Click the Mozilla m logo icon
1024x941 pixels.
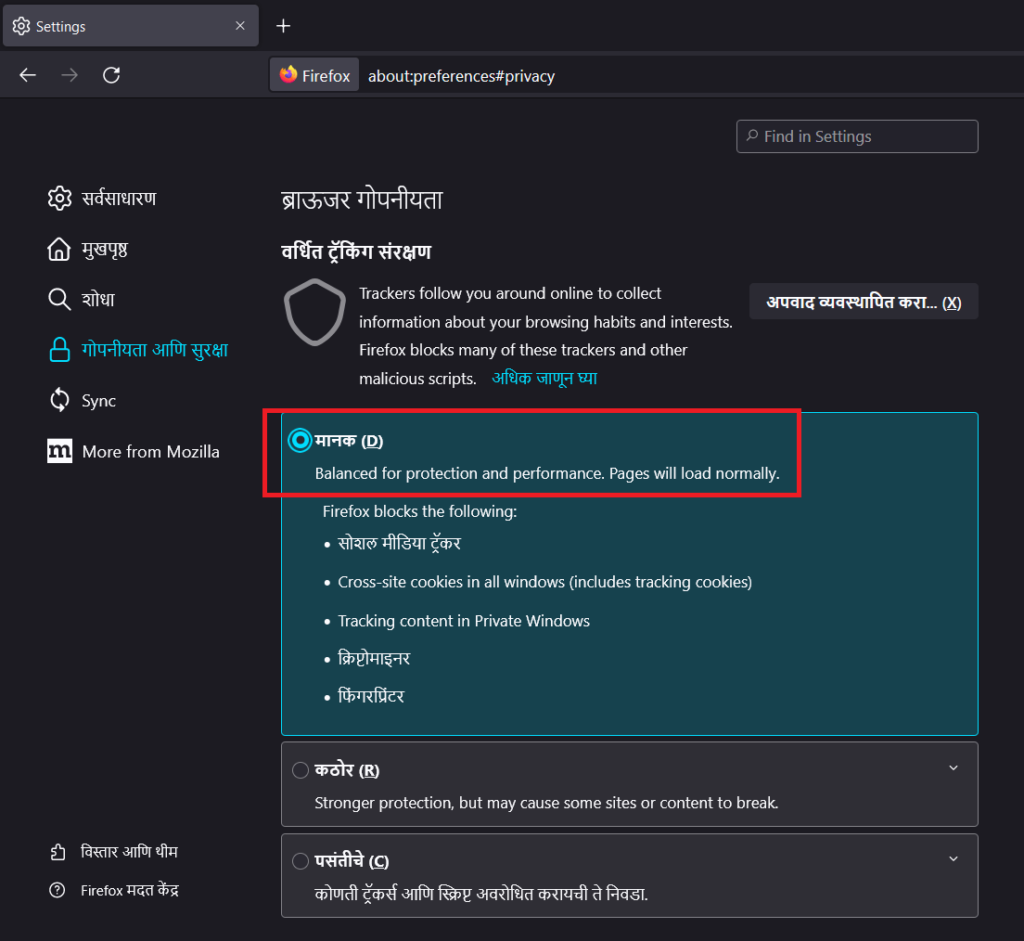(59, 451)
